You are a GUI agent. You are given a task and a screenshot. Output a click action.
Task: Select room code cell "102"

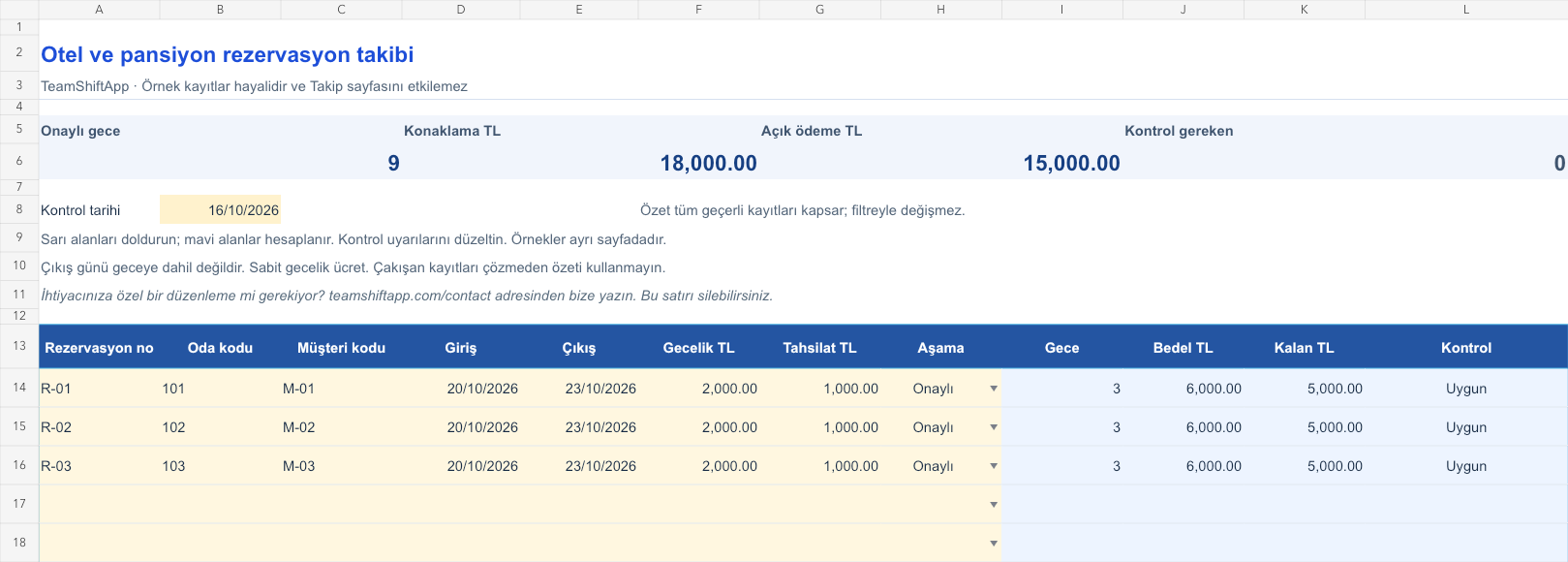point(220,427)
